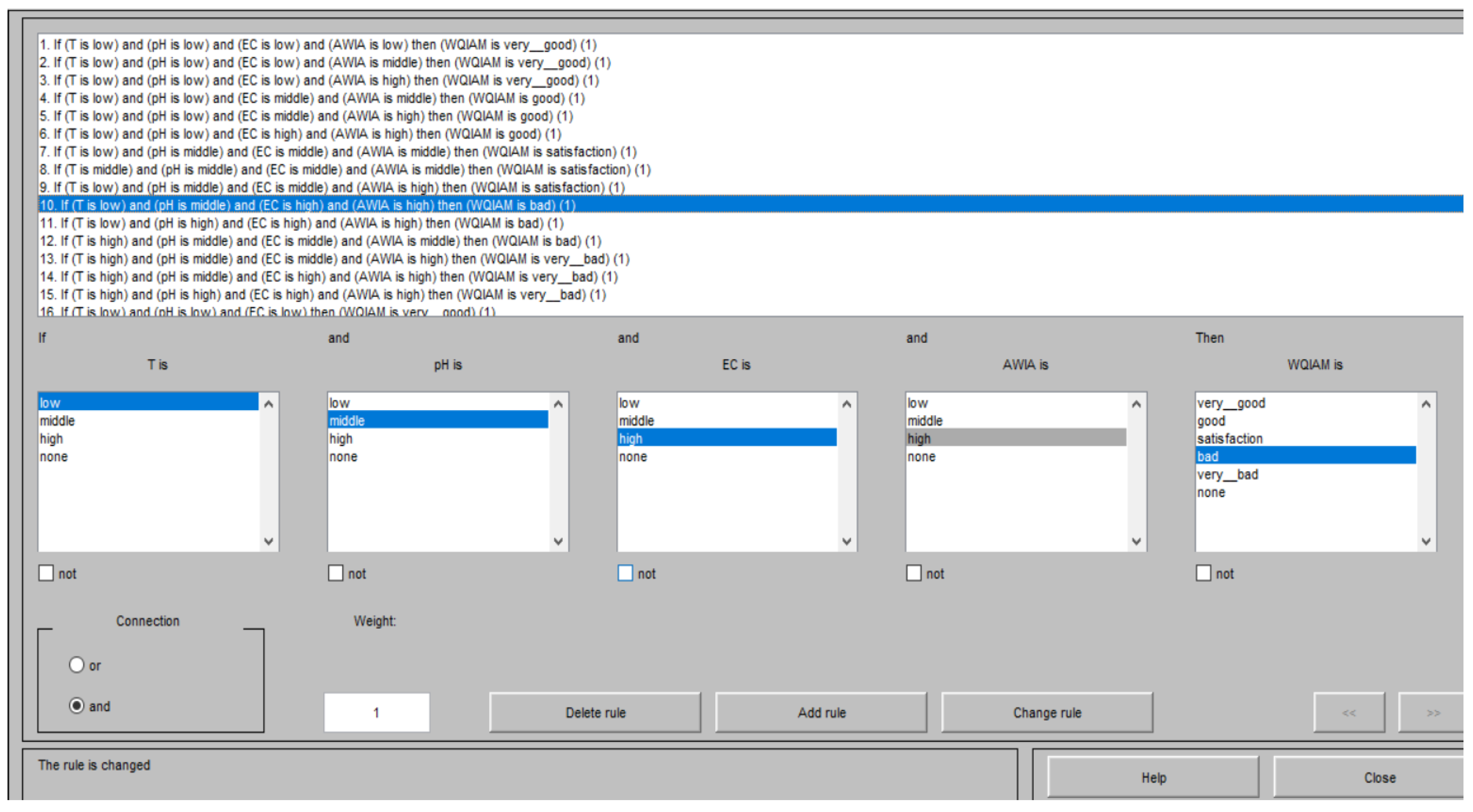The height and width of the screenshot is (812, 1473).
Task: Enable 'not' checkbox under EC is
Action: coord(625,573)
